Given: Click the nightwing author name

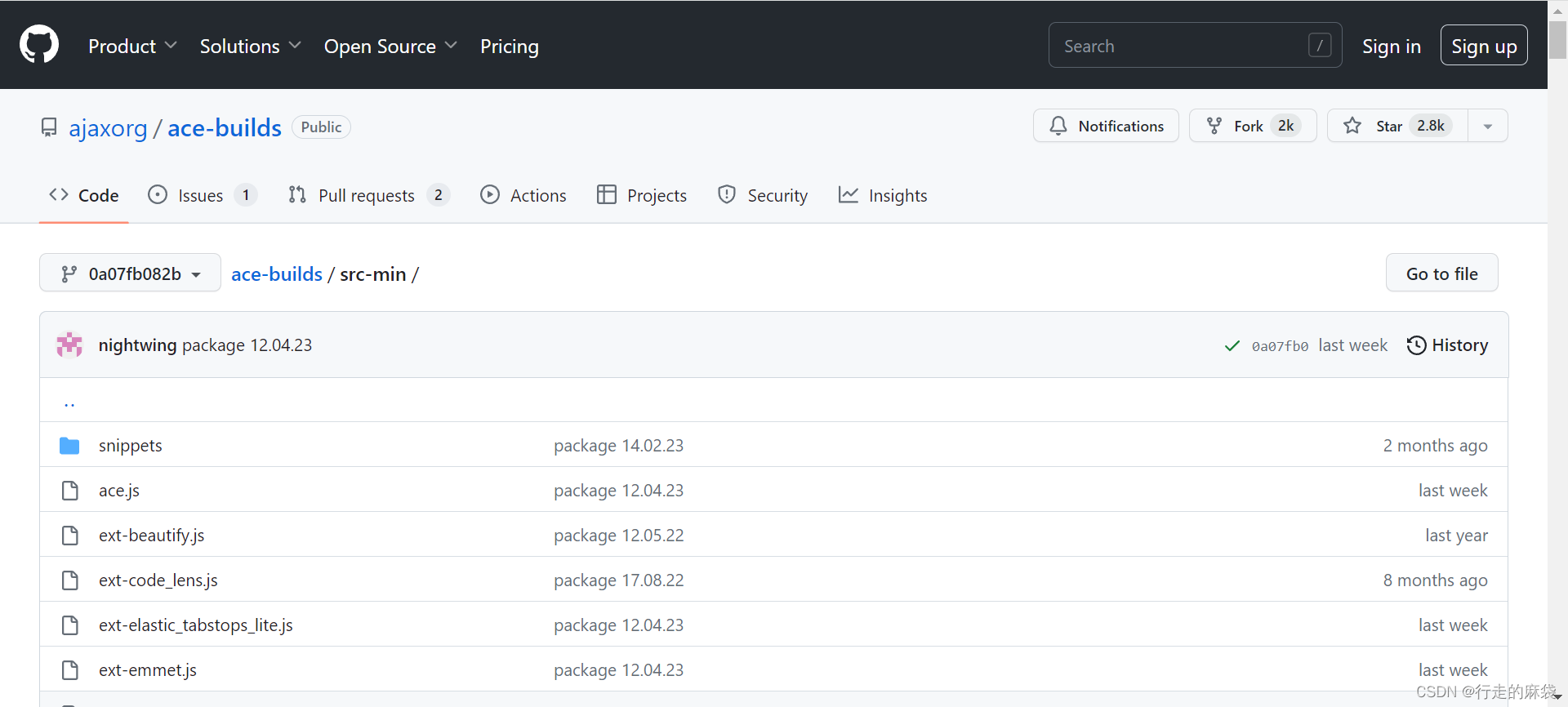Looking at the screenshot, I should pos(137,345).
